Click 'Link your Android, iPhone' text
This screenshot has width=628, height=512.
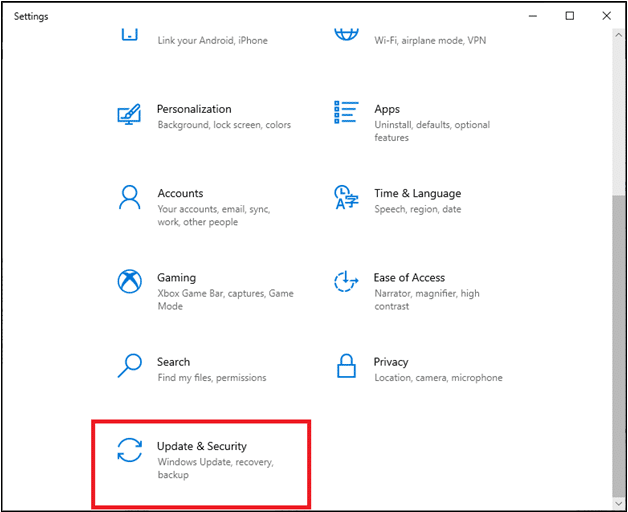coord(212,40)
